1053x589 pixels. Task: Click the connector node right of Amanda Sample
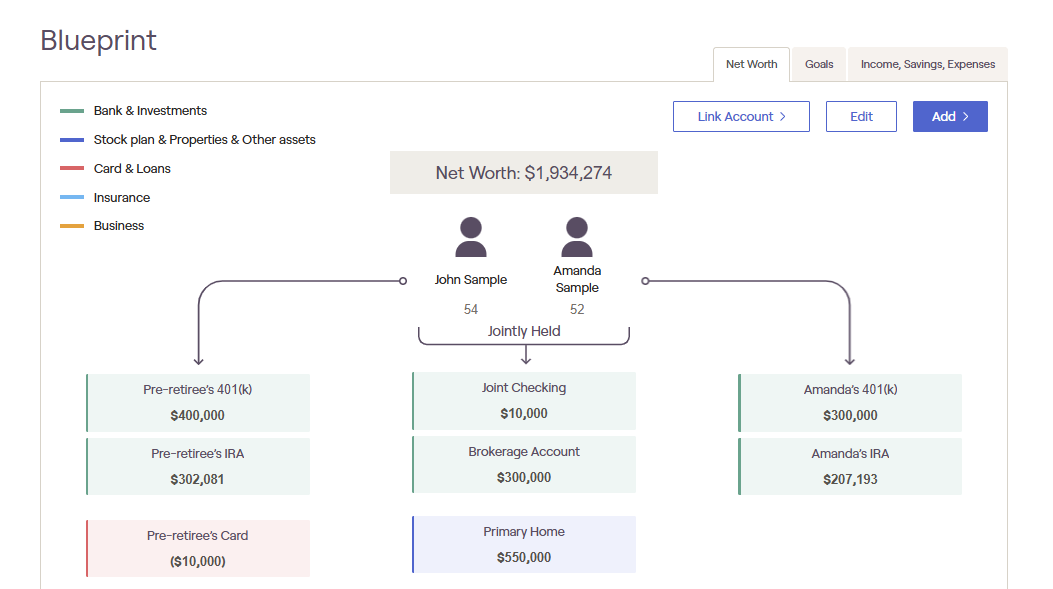pyautogui.click(x=645, y=281)
